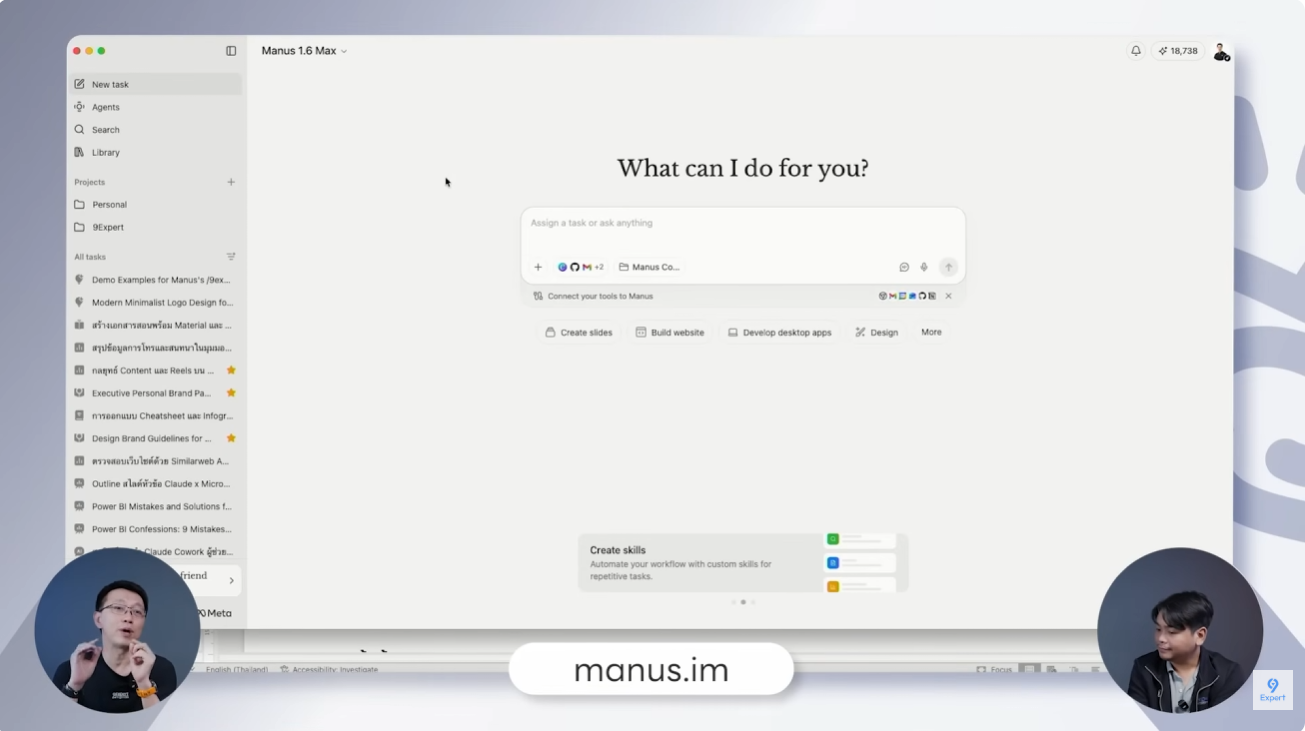Click the Design pencil-ruler icon
The width and height of the screenshot is (1305, 731).
coord(860,332)
